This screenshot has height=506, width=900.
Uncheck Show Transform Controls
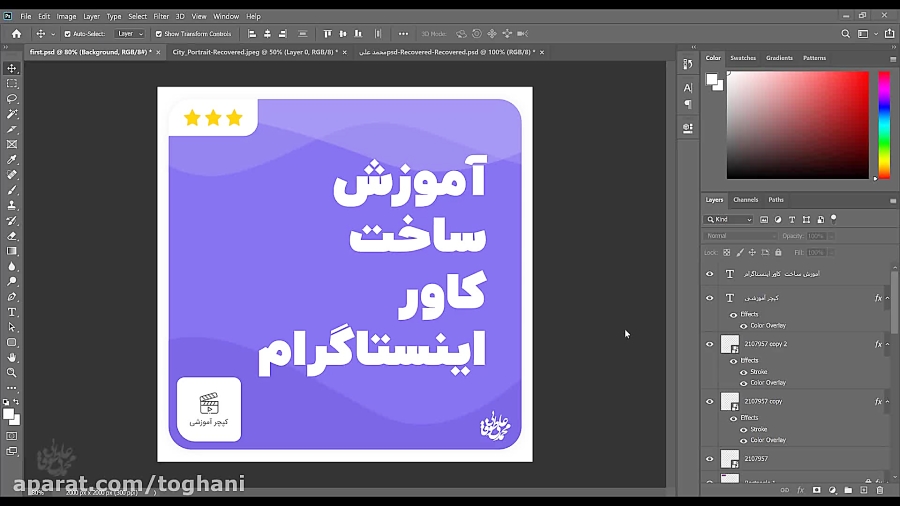pyautogui.click(x=159, y=34)
